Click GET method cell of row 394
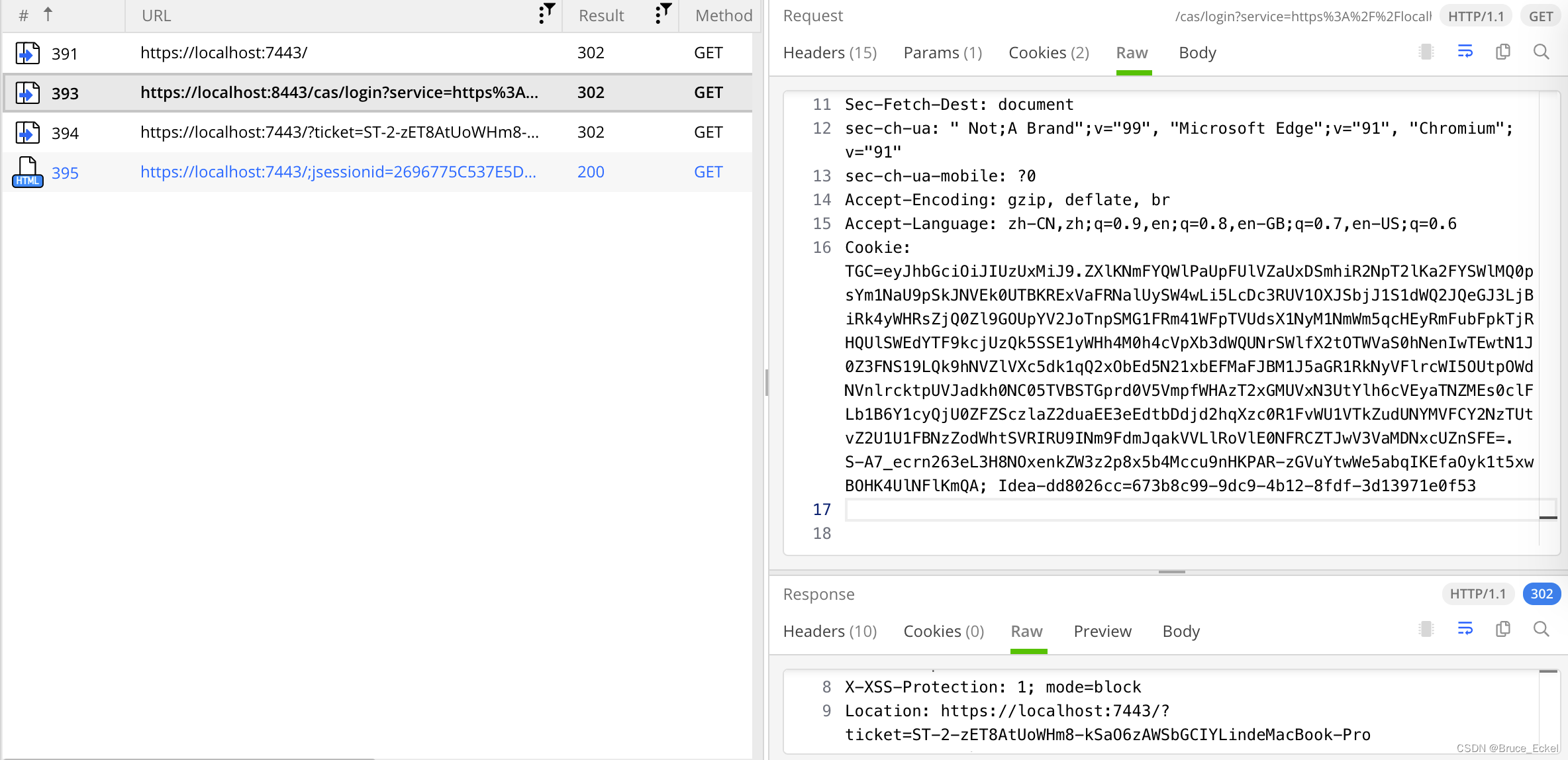This screenshot has width=1568, height=760. pos(709,132)
